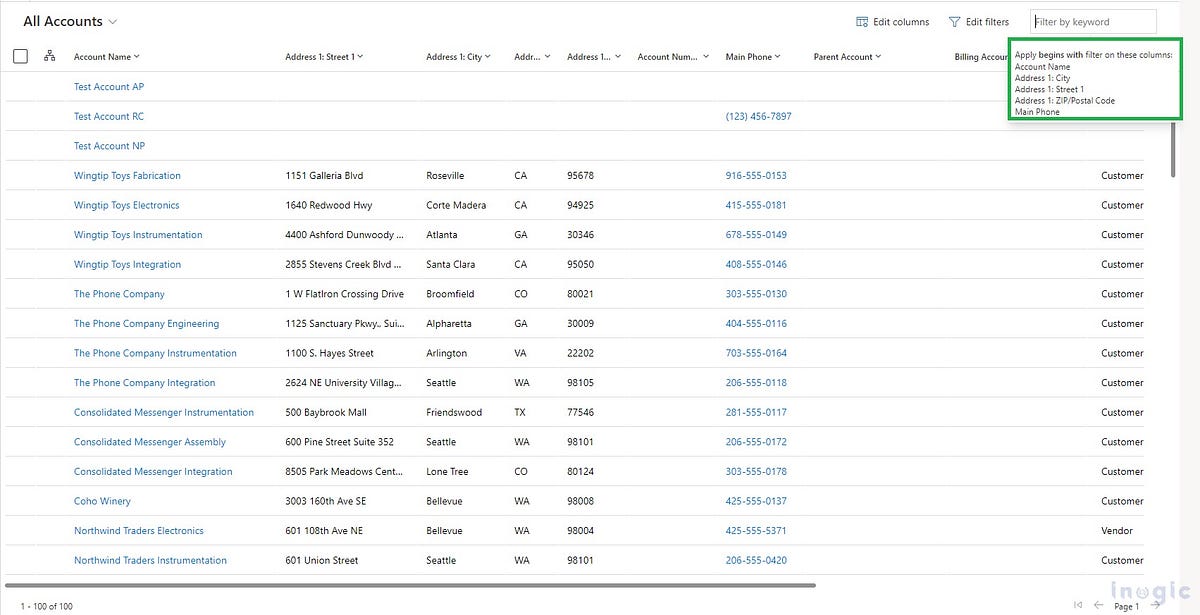Click the 916-555-0153 phone number link
Screen dimensions: 1200x615
pyautogui.click(x=757, y=175)
